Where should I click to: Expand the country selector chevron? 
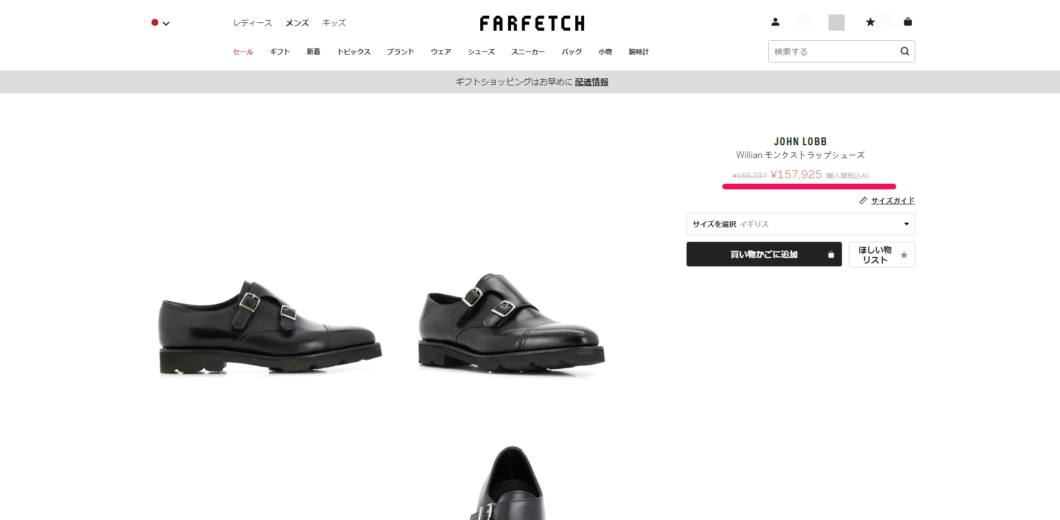point(166,23)
